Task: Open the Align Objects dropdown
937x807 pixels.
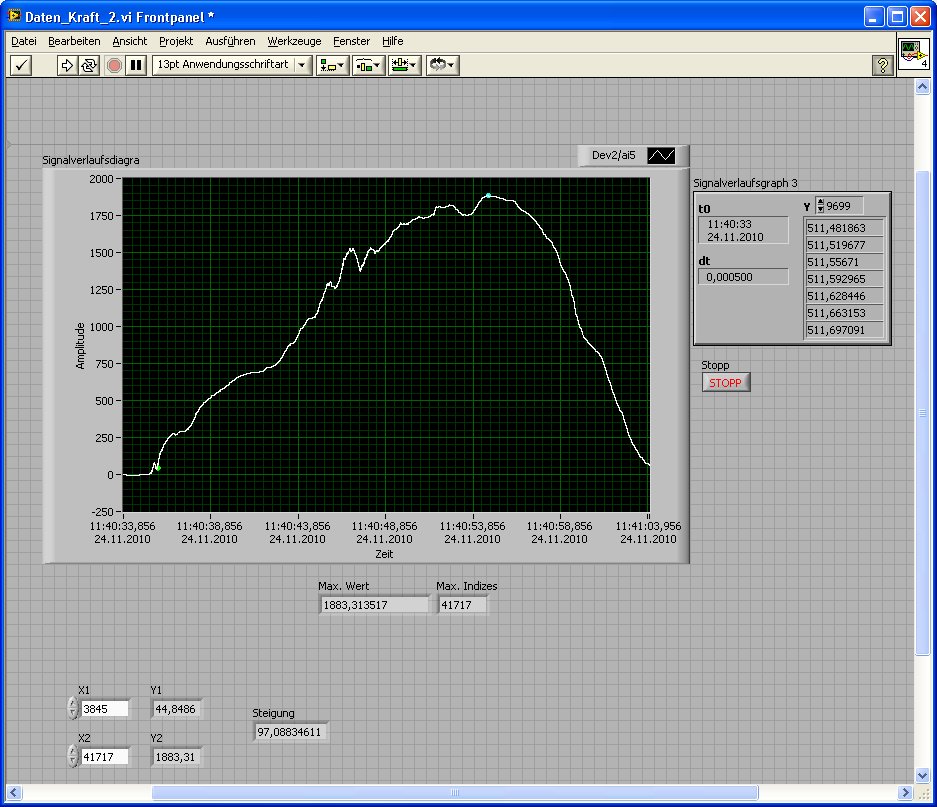Action: (332, 65)
